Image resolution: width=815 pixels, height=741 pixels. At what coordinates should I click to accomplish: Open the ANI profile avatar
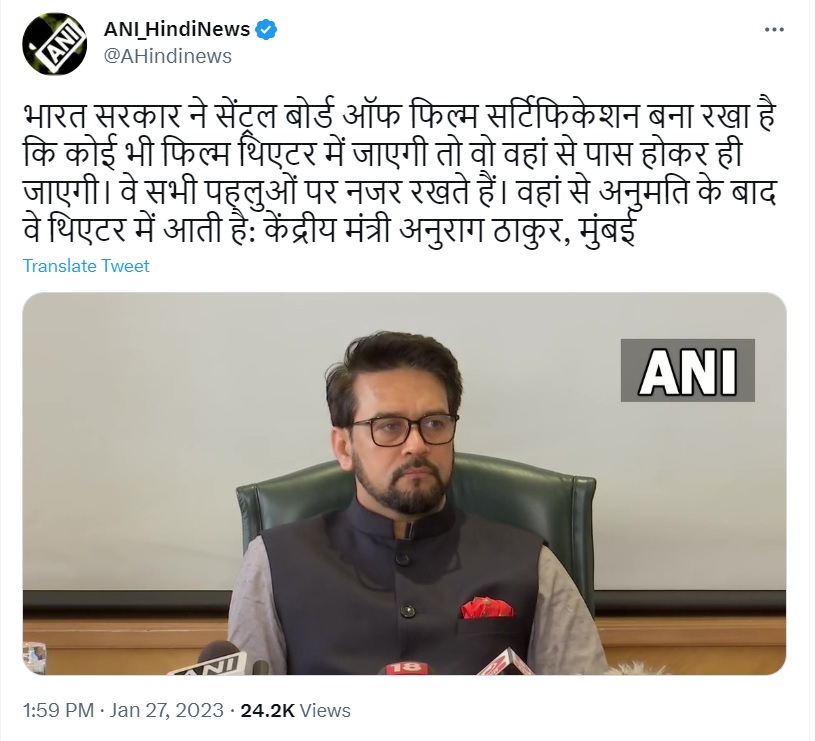click(54, 44)
